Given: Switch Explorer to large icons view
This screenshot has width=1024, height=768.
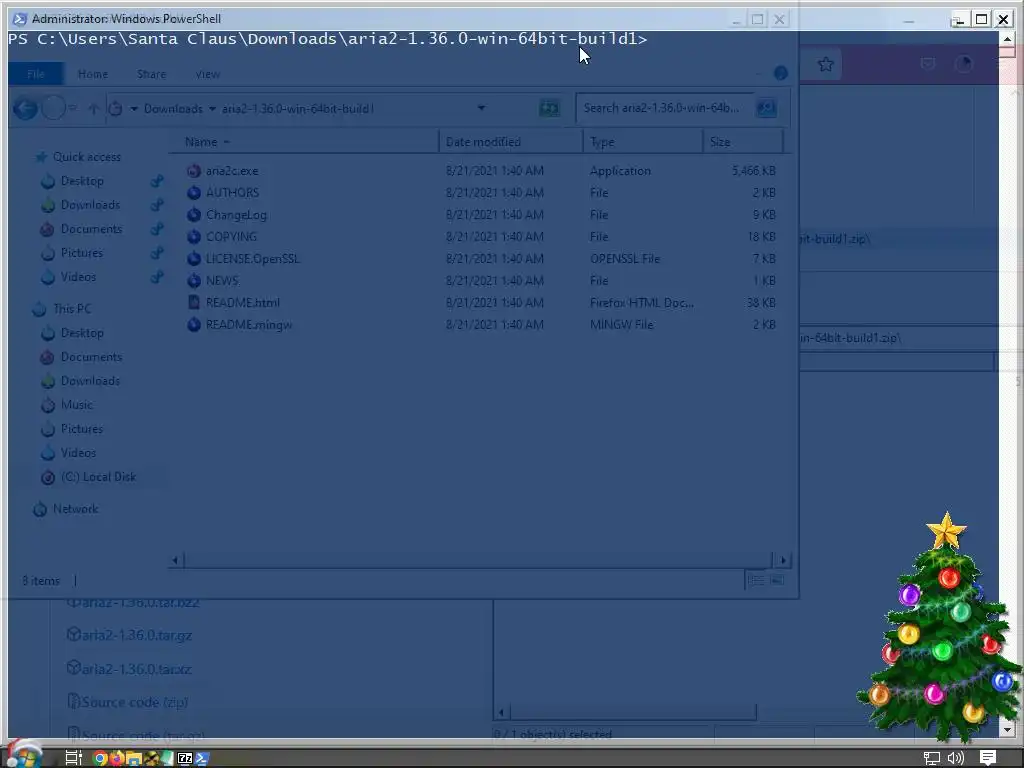Looking at the screenshot, I should click(776, 580).
